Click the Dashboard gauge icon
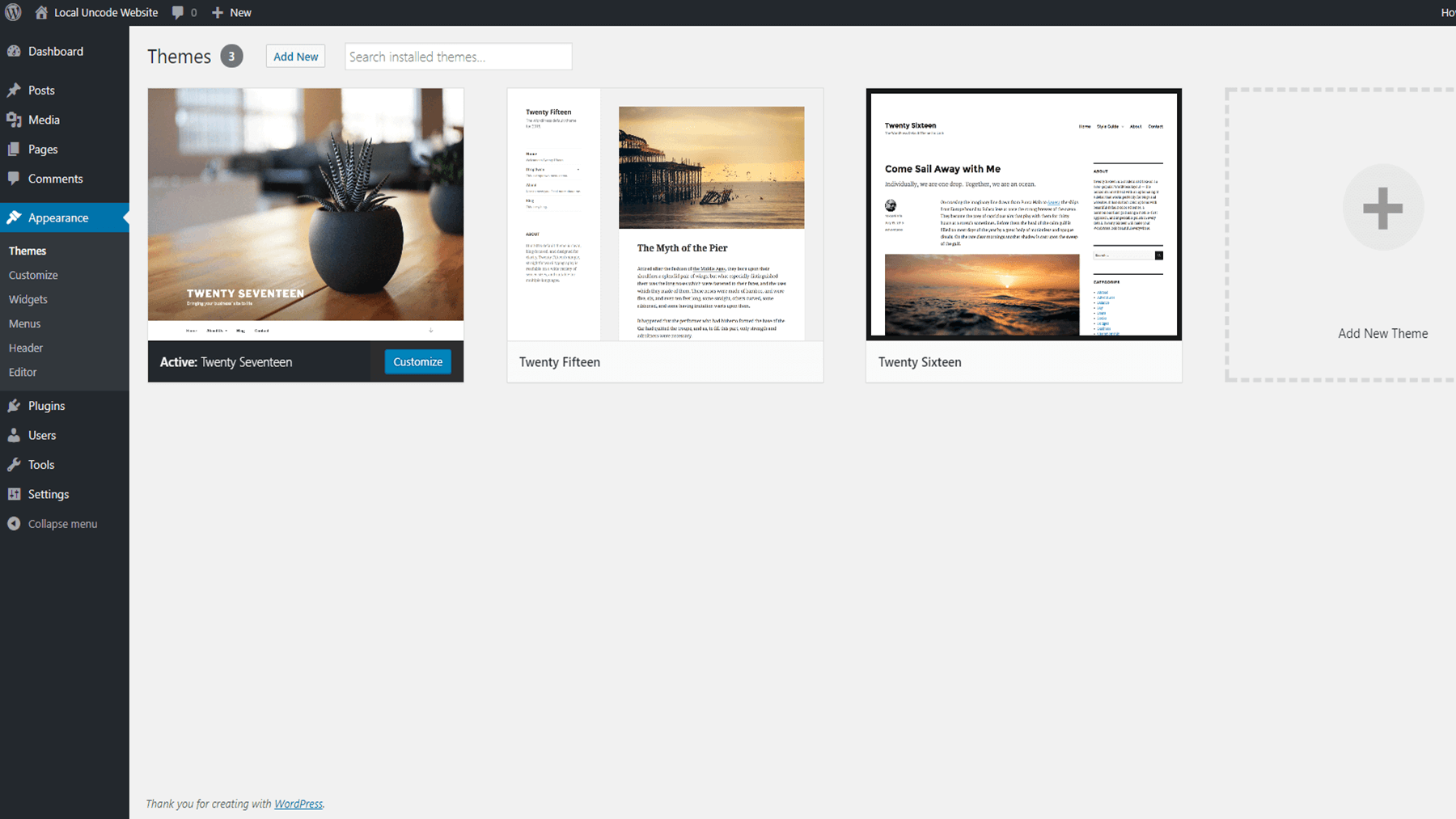1456x819 pixels. tap(14, 51)
